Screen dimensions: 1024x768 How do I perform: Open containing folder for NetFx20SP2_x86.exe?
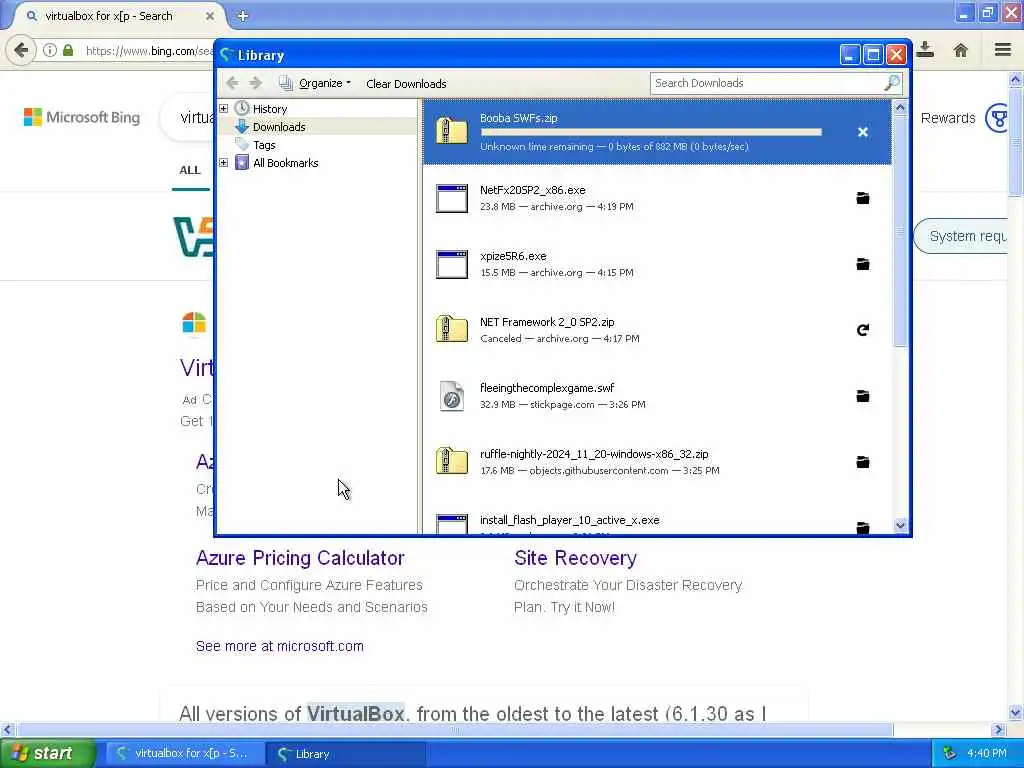click(x=863, y=198)
